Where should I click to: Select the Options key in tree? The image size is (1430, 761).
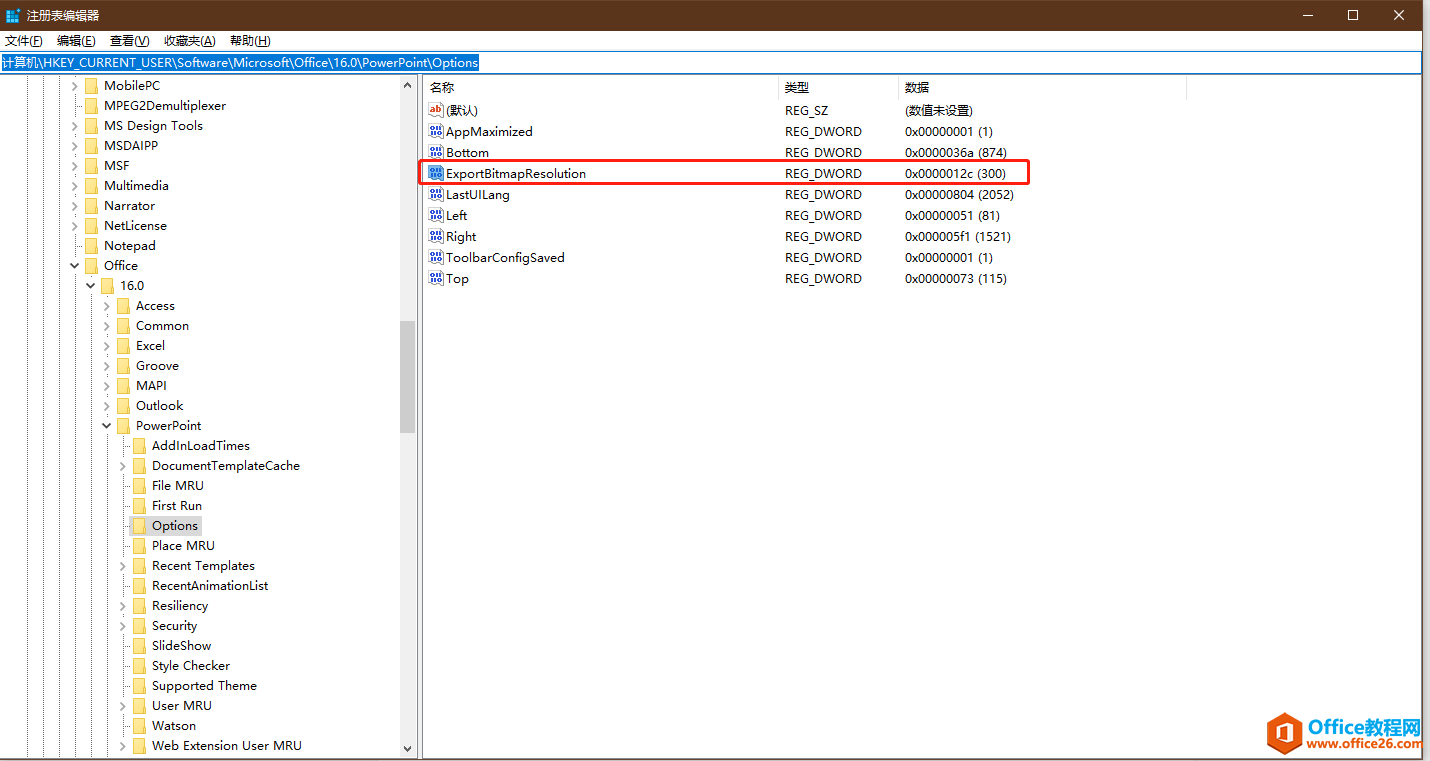click(x=175, y=525)
